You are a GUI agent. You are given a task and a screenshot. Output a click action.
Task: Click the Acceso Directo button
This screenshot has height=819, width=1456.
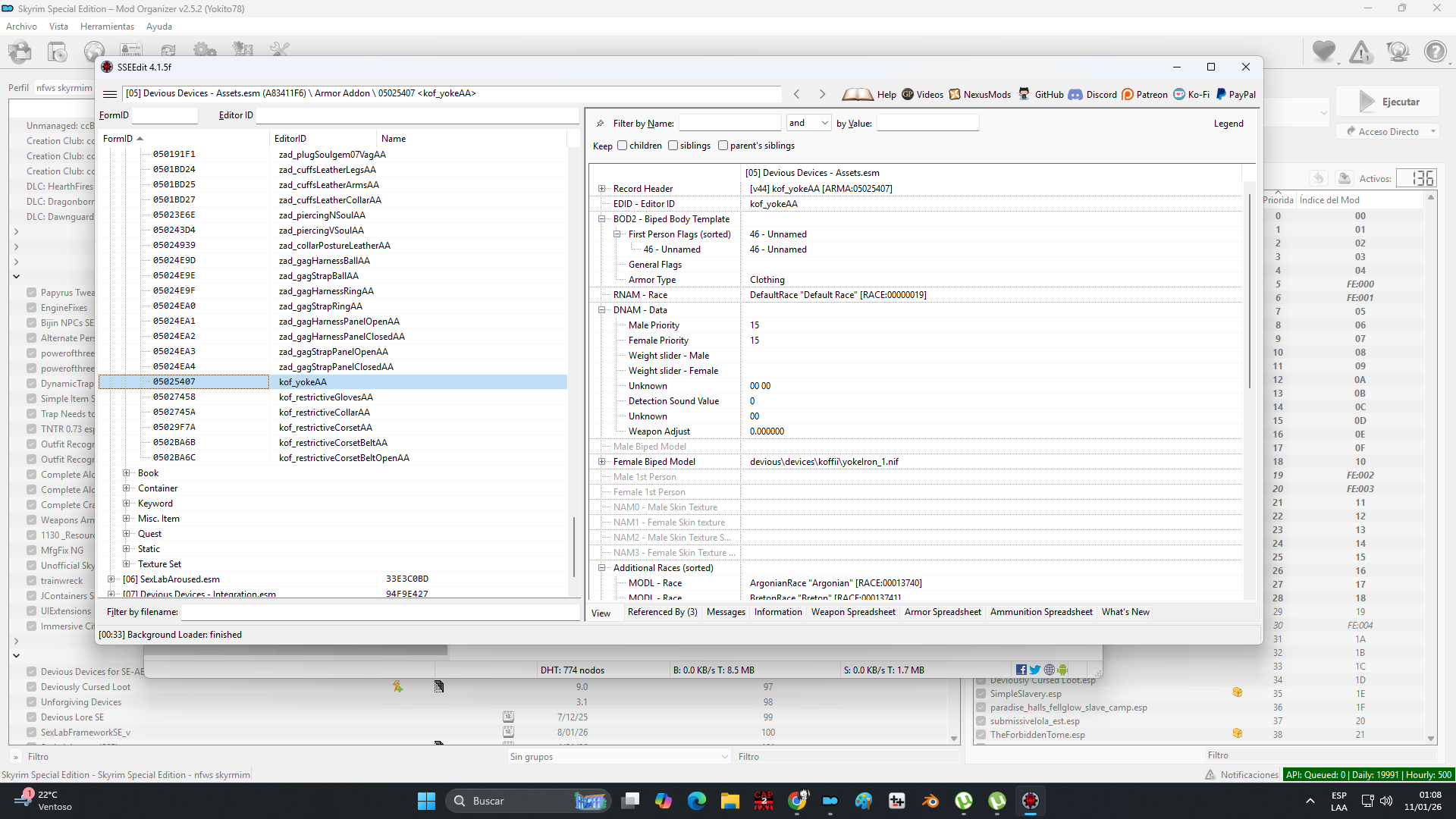coord(1389,132)
